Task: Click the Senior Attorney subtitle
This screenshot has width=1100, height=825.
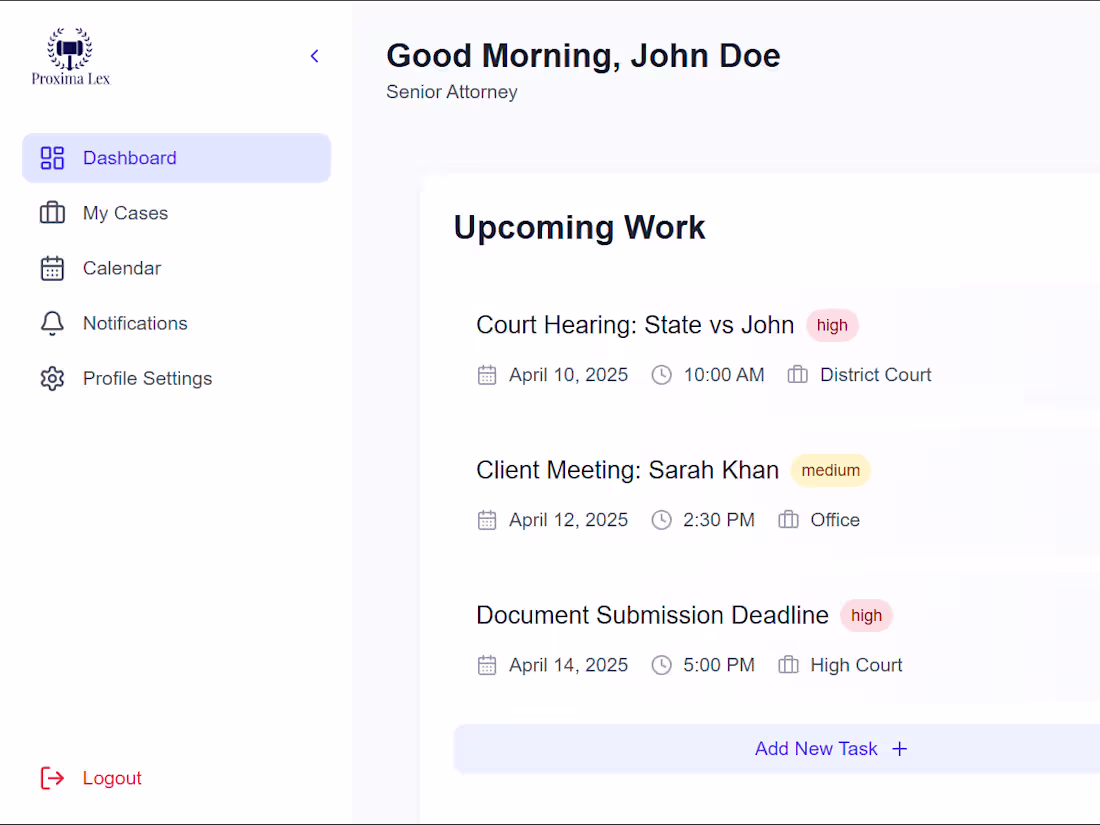Action: [x=452, y=92]
